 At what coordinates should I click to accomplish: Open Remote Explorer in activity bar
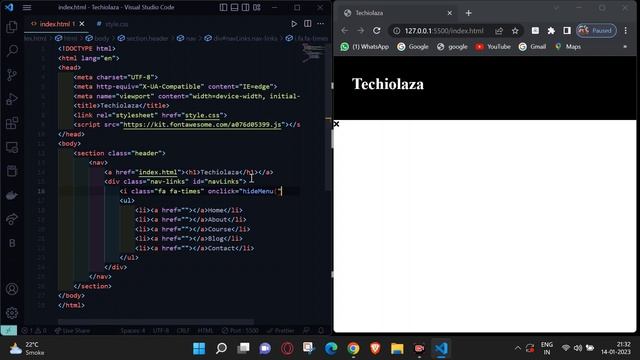pos(12,147)
